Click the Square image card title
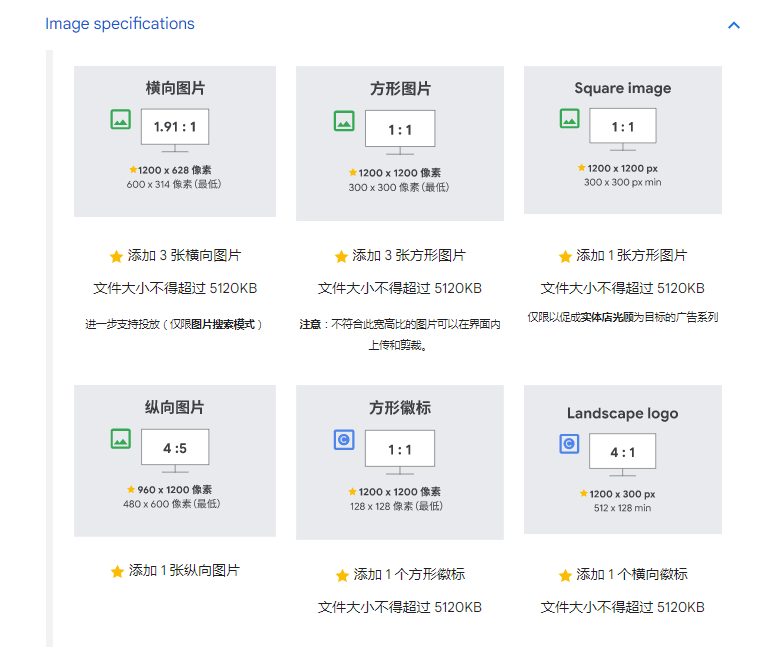 pos(622,88)
